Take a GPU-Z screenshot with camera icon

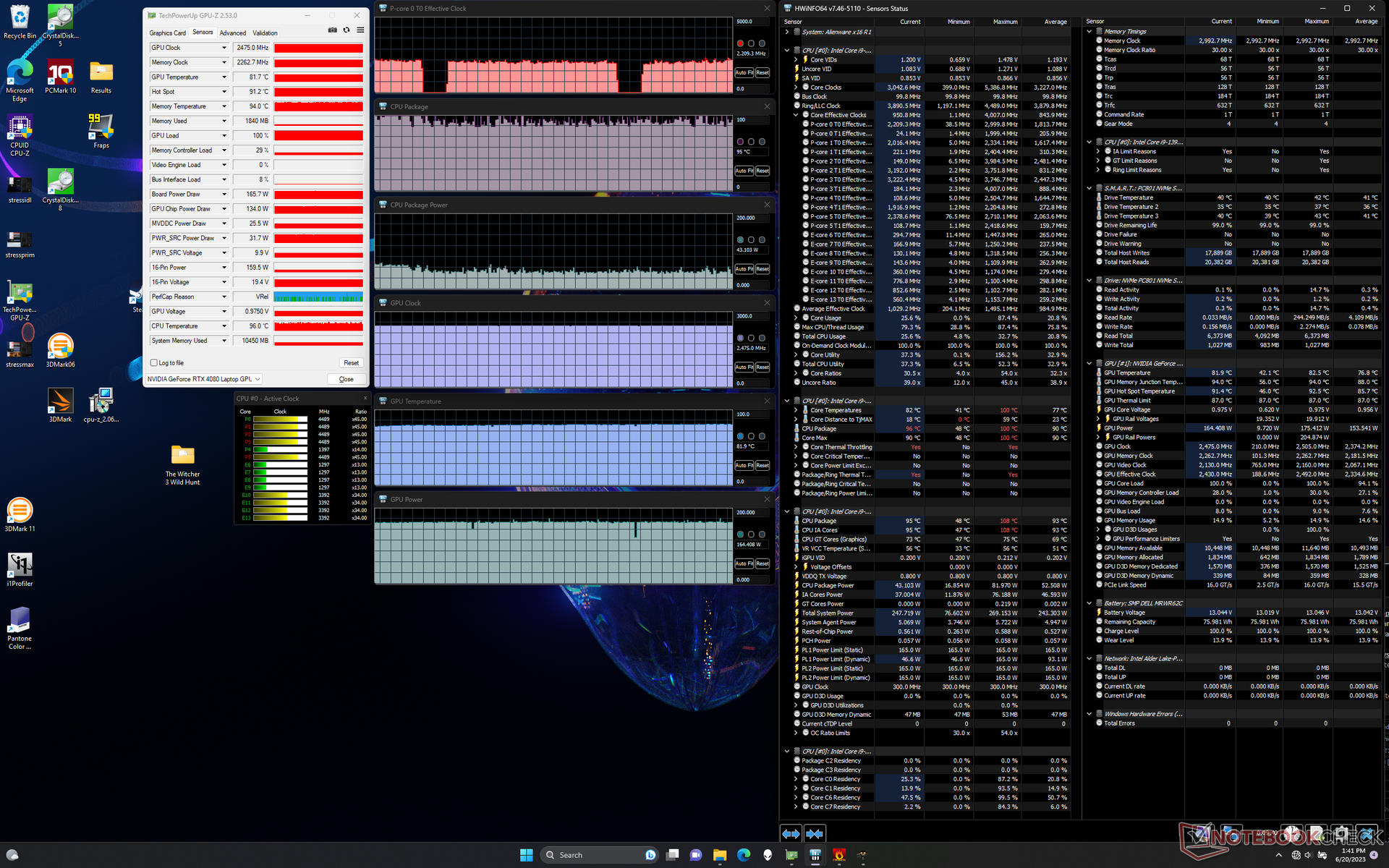(332, 30)
